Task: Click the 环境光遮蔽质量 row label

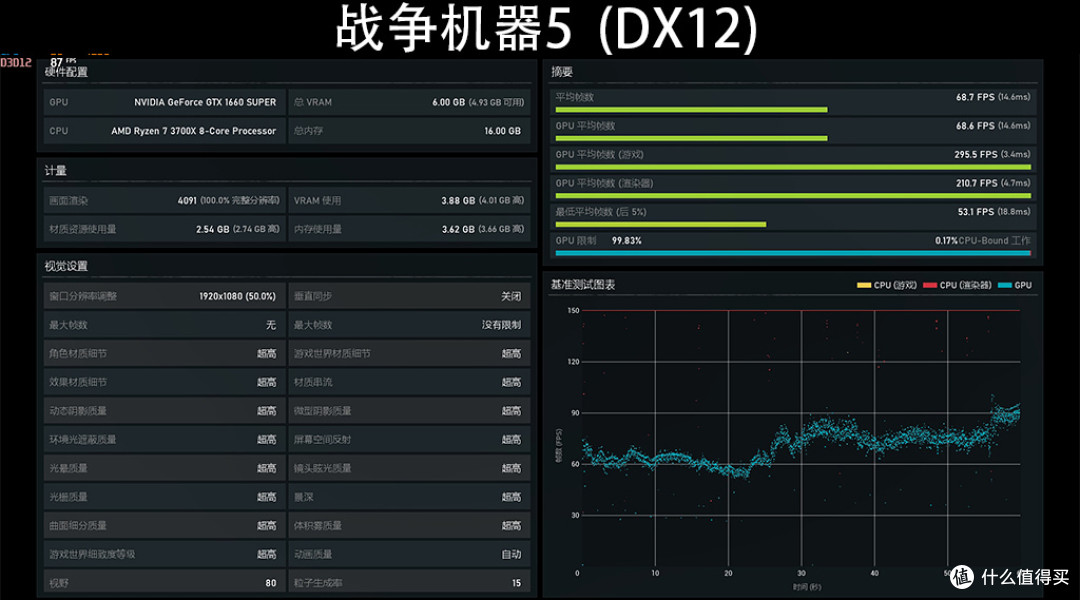Action: pyautogui.click(x=83, y=439)
